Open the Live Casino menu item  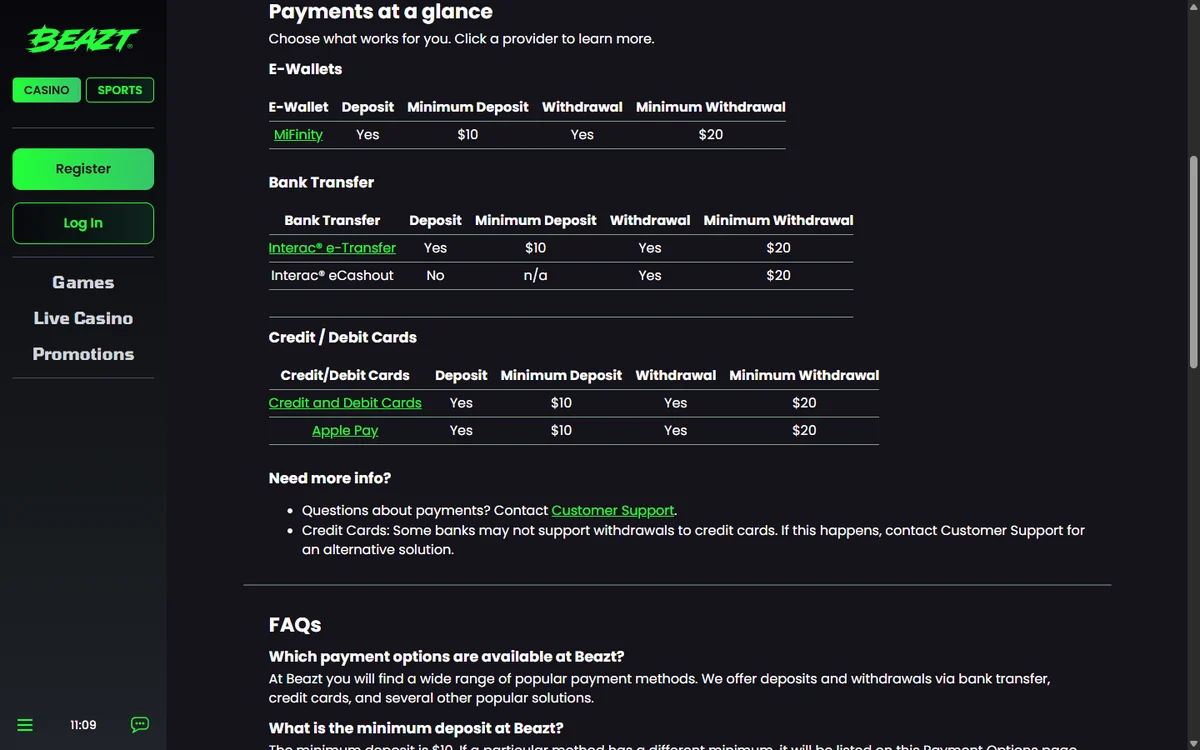click(x=83, y=318)
